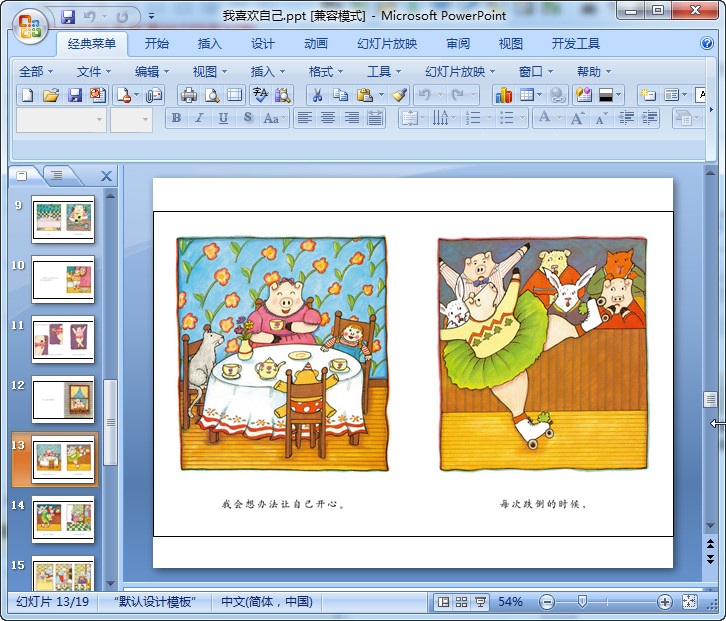Click the zoom slider handle
Image resolution: width=726 pixels, height=621 pixels.
click(582, 602)
